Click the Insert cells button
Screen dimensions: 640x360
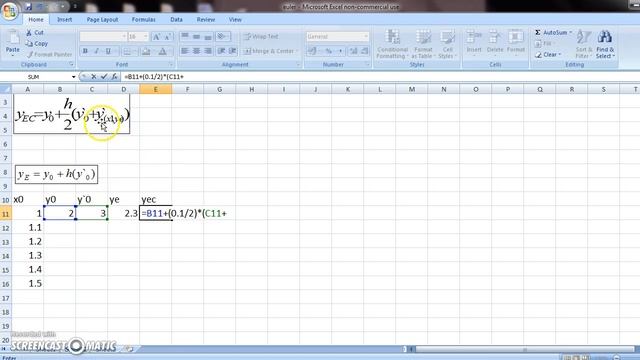click(x=474, y=42)
